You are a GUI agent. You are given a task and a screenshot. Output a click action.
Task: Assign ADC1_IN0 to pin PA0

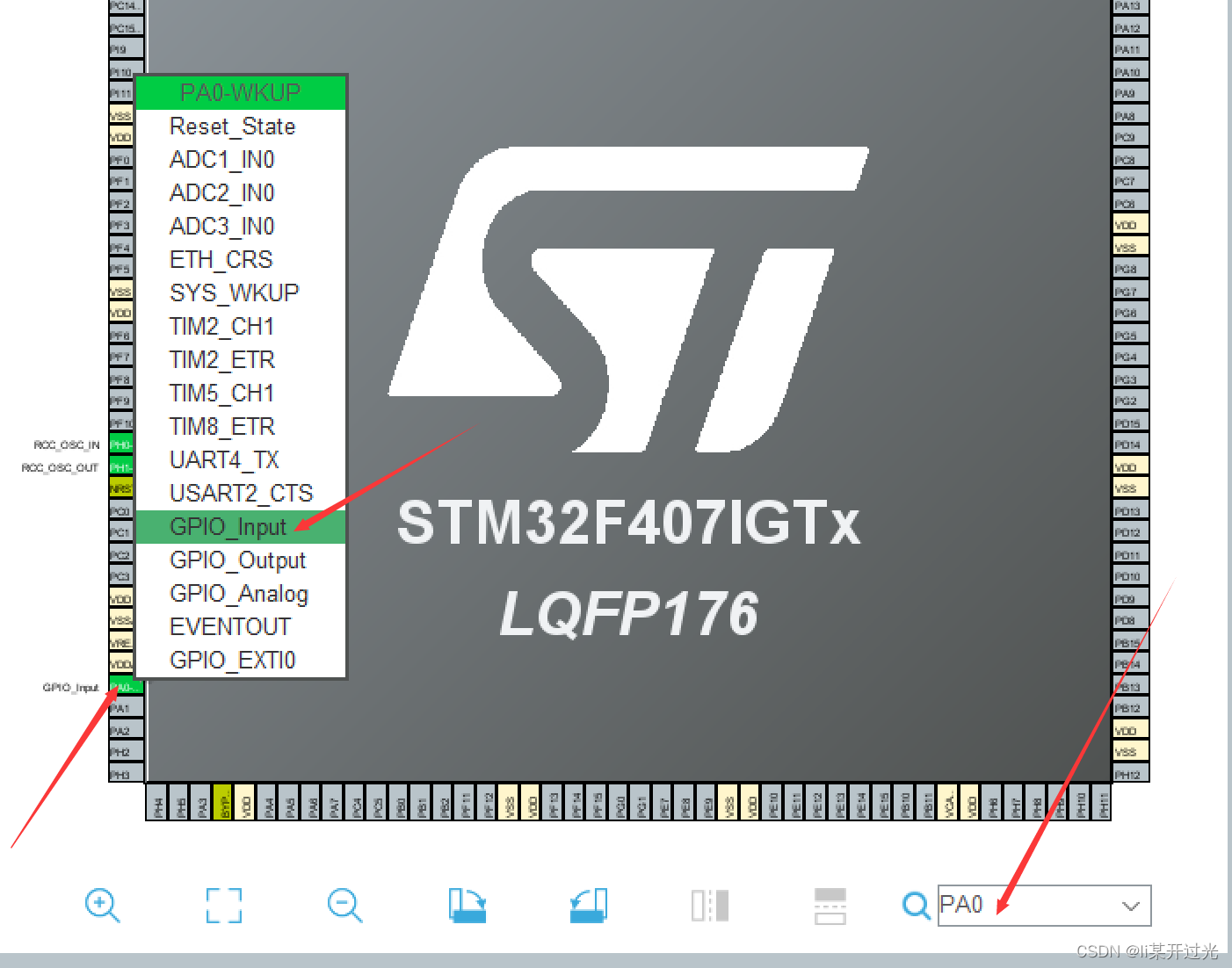(x=222, y=159)
